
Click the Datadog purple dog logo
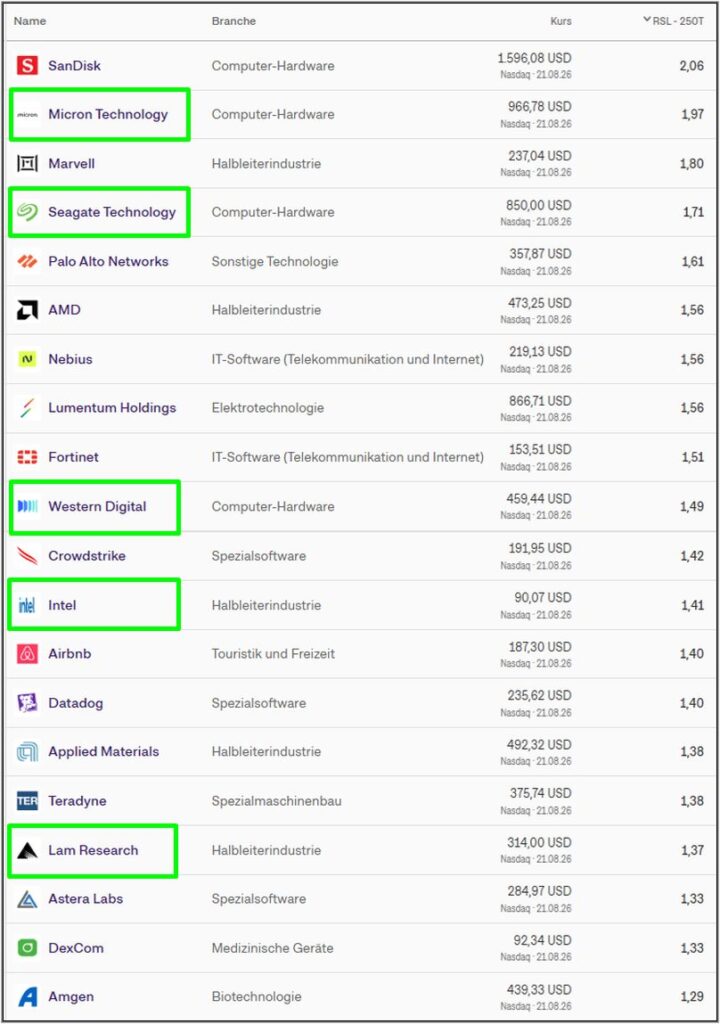coord(27,703)
